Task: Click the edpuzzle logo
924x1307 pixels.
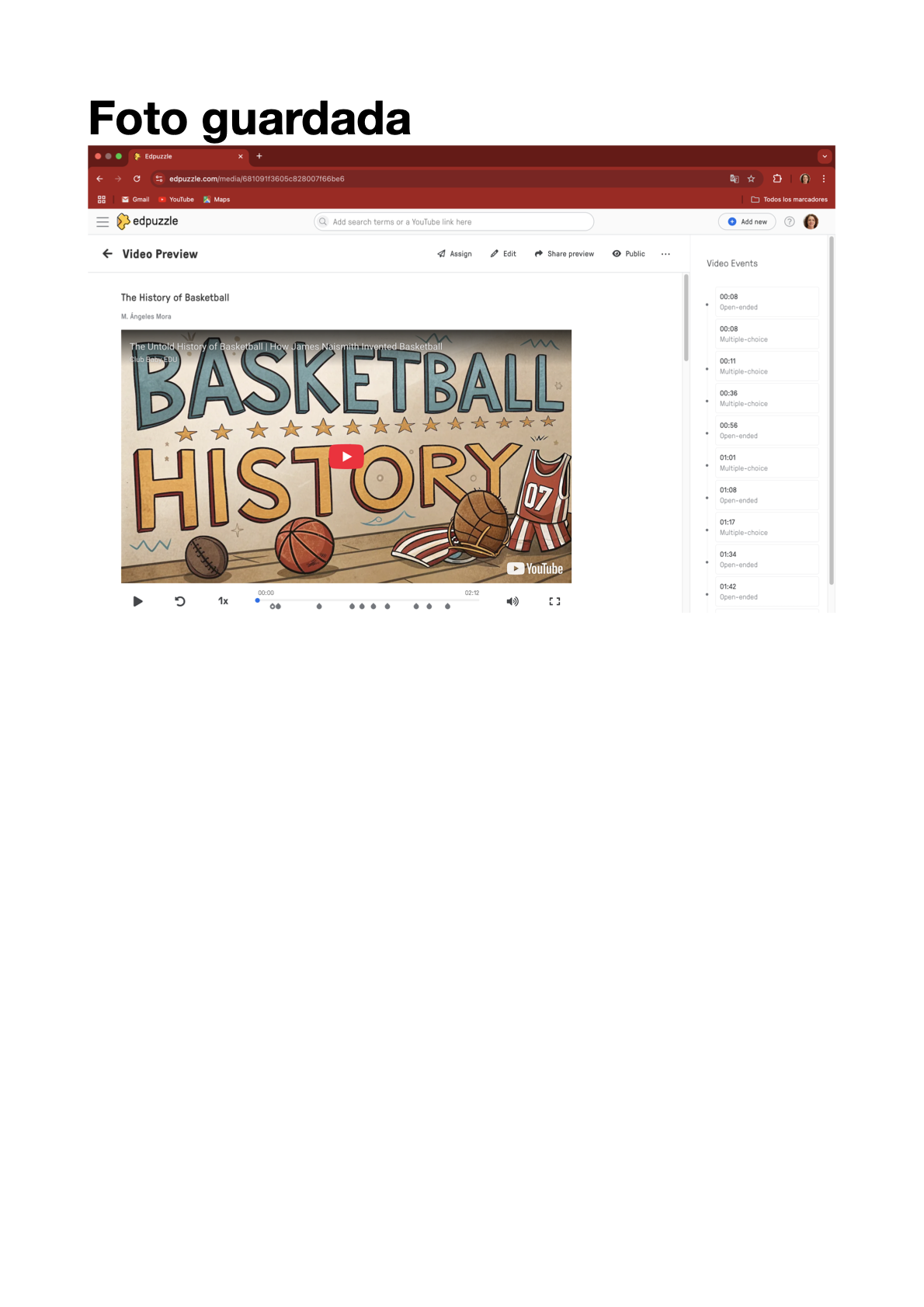Action: coord(148,221)
